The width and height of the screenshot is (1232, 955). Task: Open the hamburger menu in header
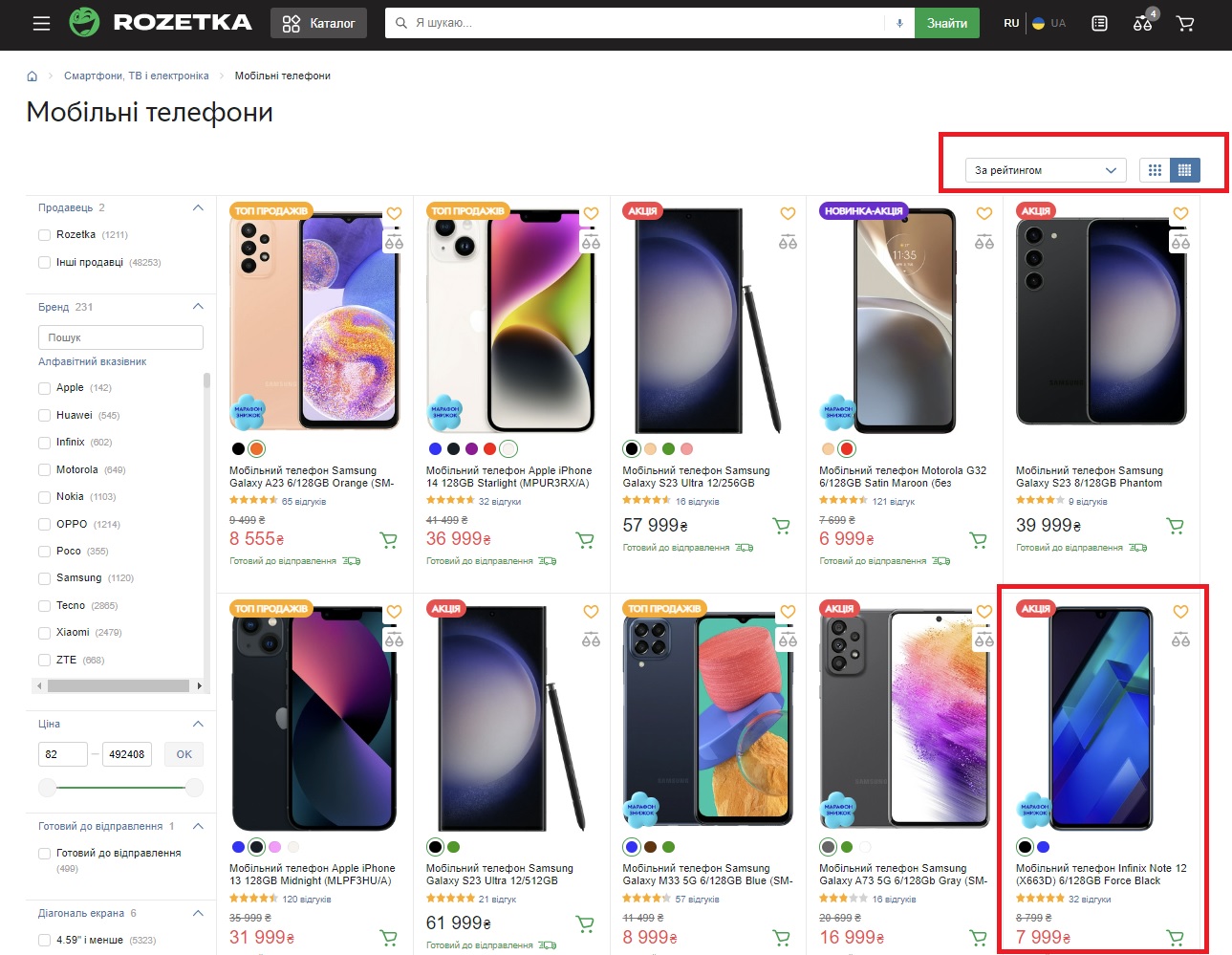(41, 23)
